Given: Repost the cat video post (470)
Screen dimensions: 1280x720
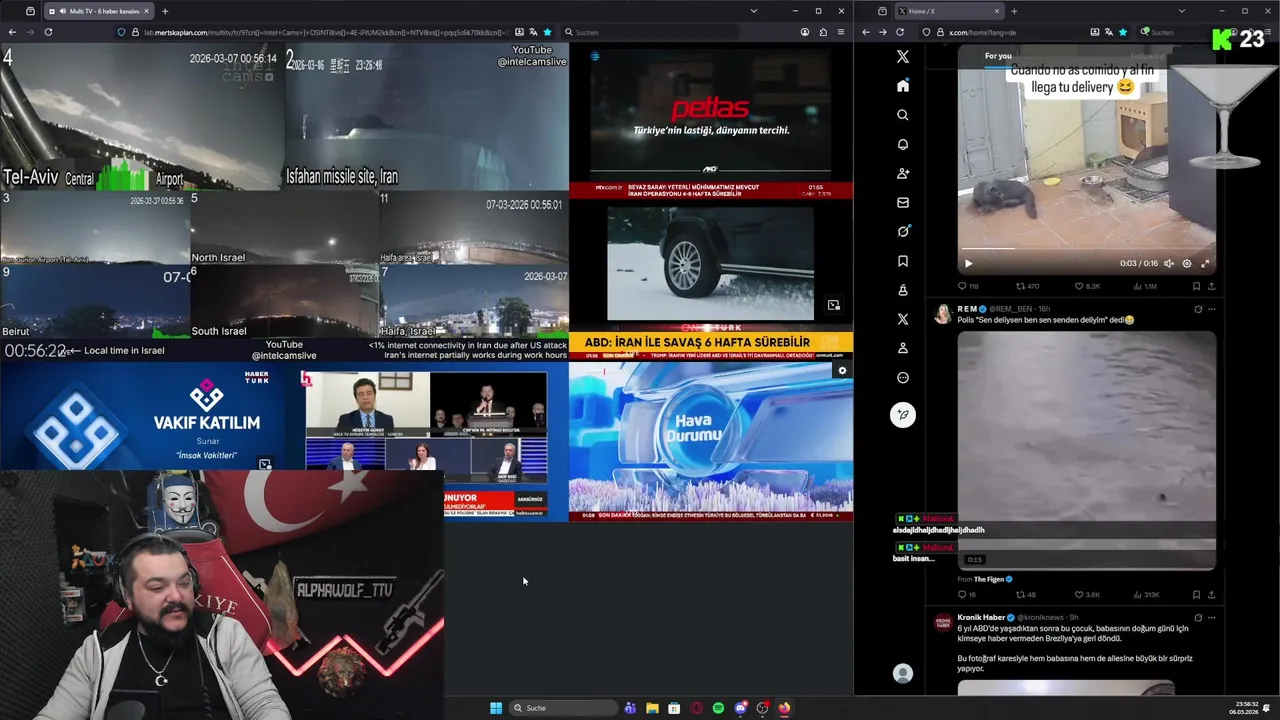Looking at the screenshot, I should coord(1028,286).
